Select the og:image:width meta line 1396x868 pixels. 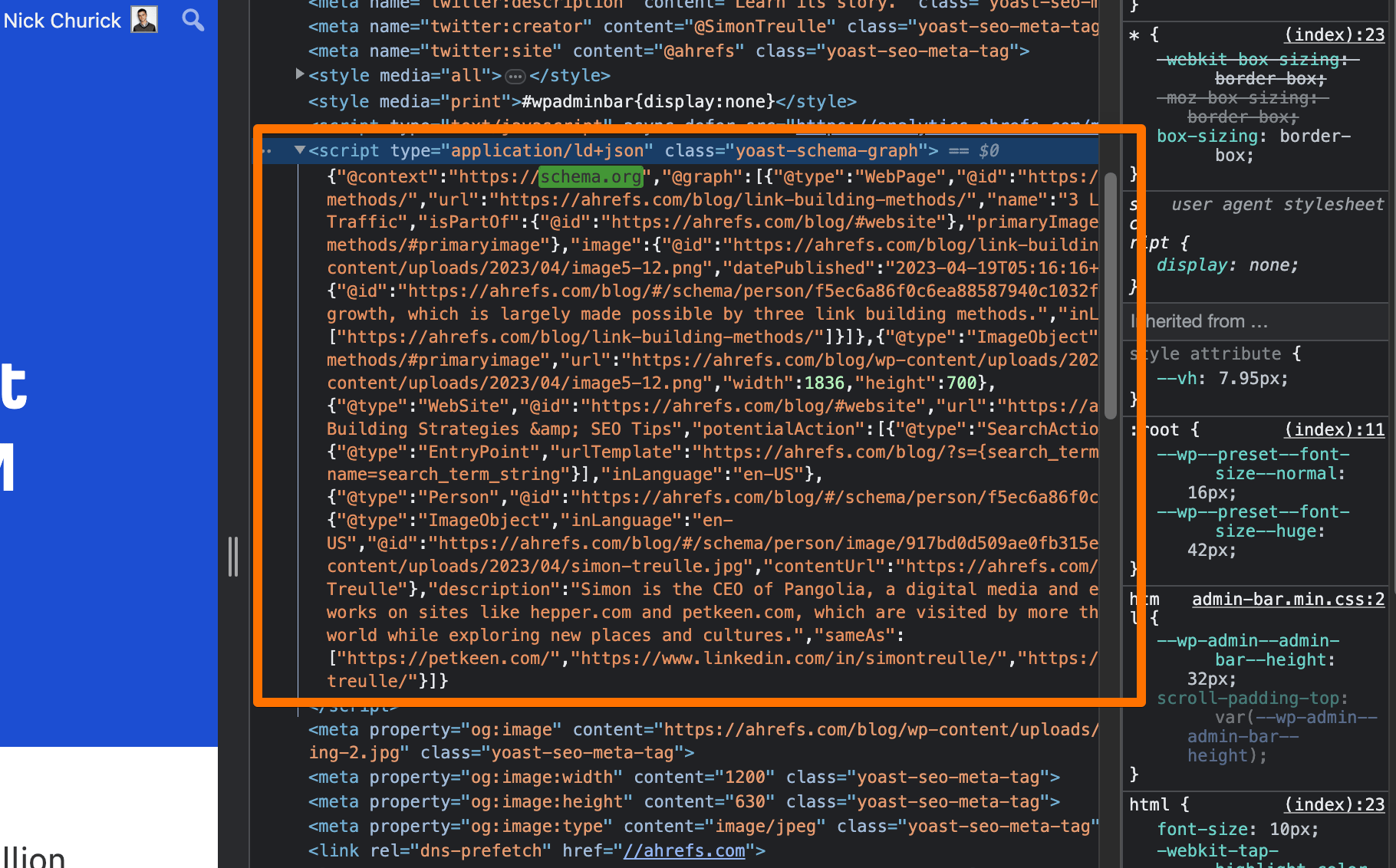pyautogui.click(x=684, y=778)
